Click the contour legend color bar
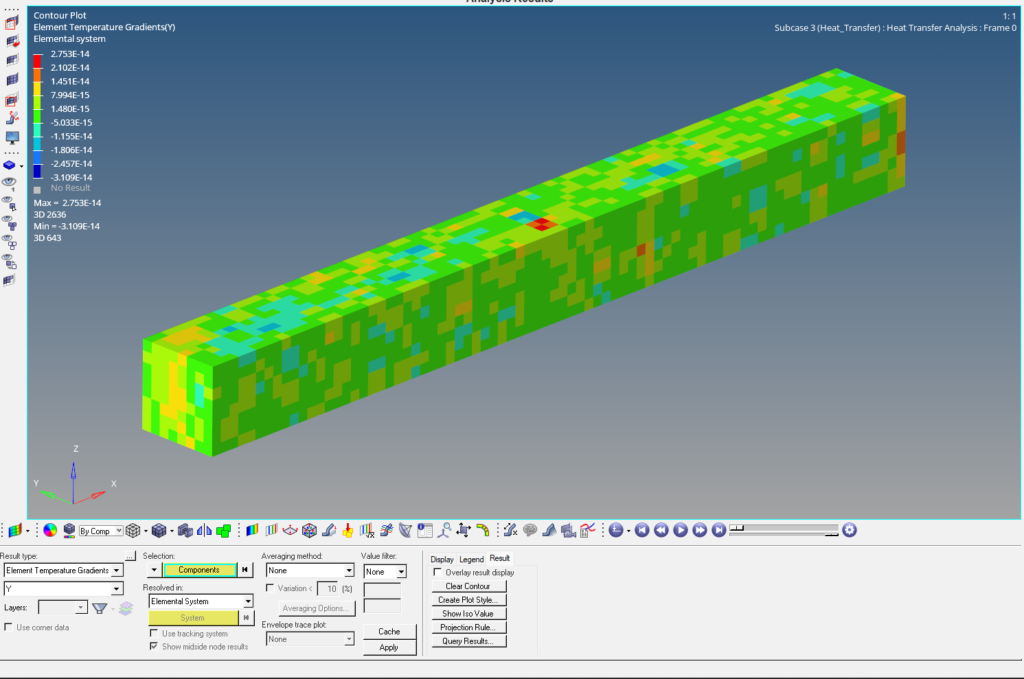 [x=37, y=116]
